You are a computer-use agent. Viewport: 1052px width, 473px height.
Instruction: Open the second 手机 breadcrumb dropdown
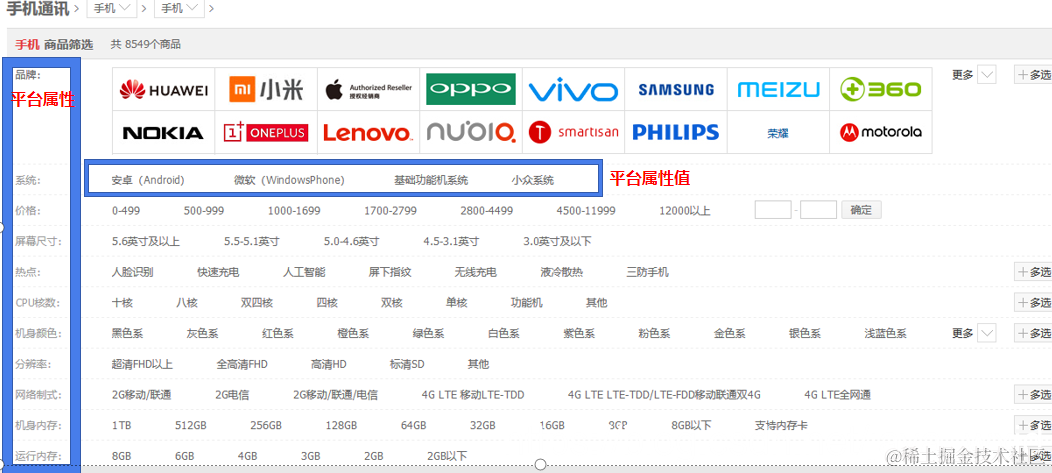coord(179,9)
